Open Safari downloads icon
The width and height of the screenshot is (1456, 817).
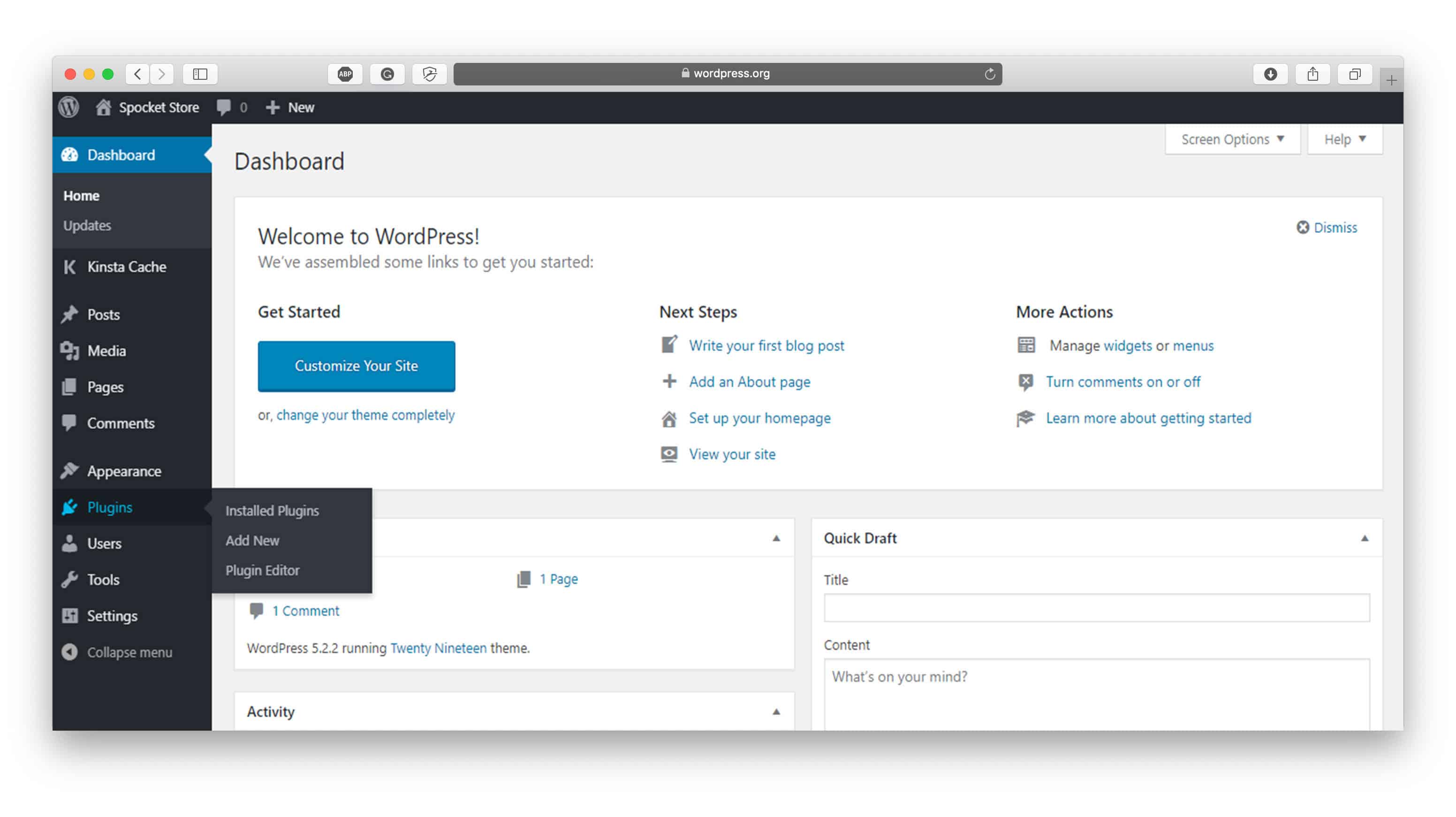[x=1270, y=74]
